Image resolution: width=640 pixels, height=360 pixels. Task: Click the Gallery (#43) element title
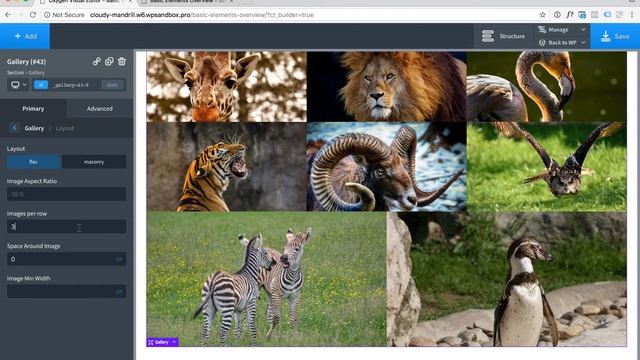tap(27, 62)
